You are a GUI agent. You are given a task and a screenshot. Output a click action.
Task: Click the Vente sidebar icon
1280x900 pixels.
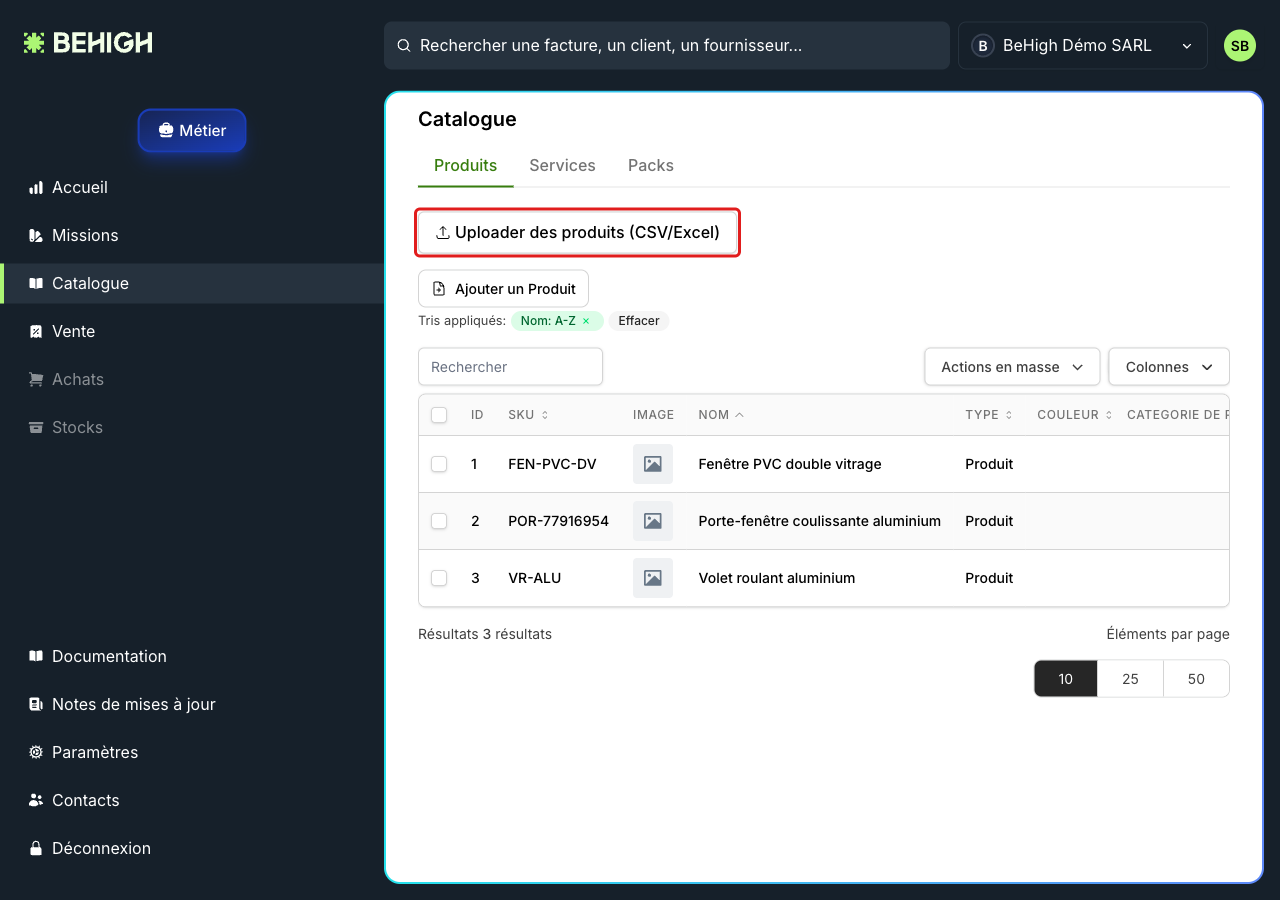pos(36,332)
